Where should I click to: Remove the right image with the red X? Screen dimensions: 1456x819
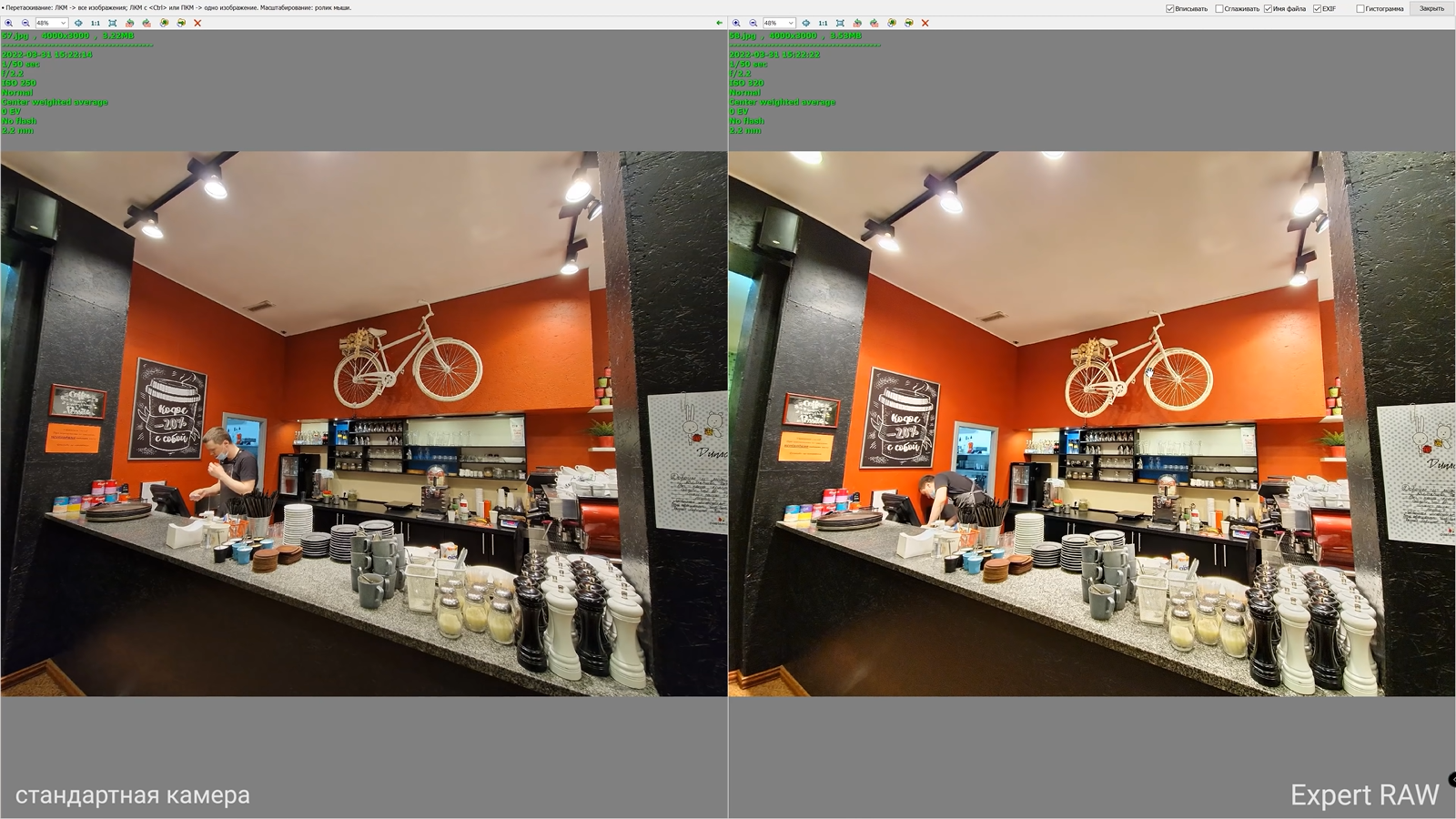[x=925, y=23]
